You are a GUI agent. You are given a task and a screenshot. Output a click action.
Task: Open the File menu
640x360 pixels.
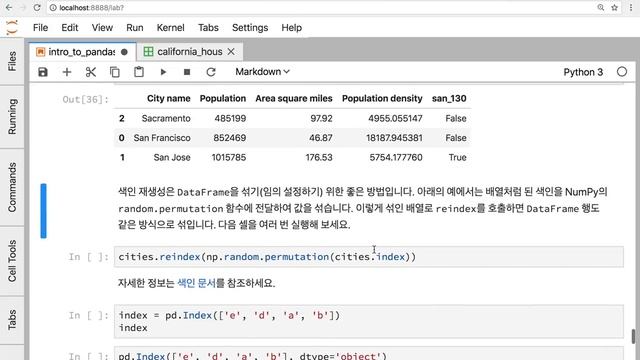tap(40, 28)
